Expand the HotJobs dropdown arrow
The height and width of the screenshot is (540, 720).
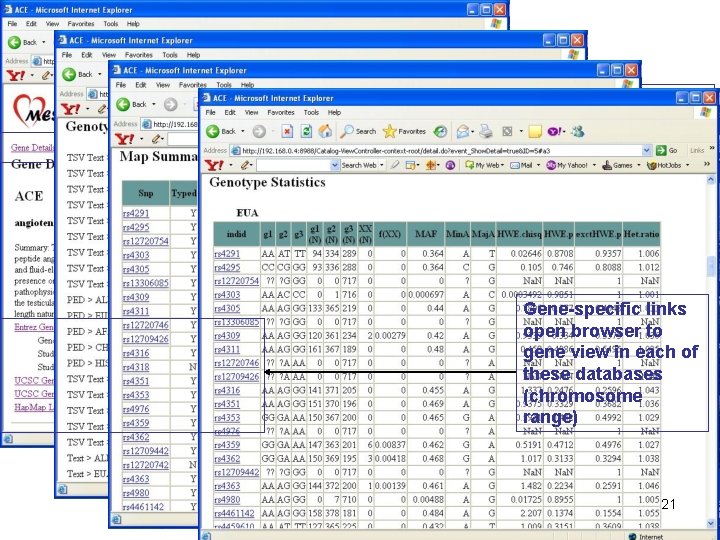(x=687, y=165)
